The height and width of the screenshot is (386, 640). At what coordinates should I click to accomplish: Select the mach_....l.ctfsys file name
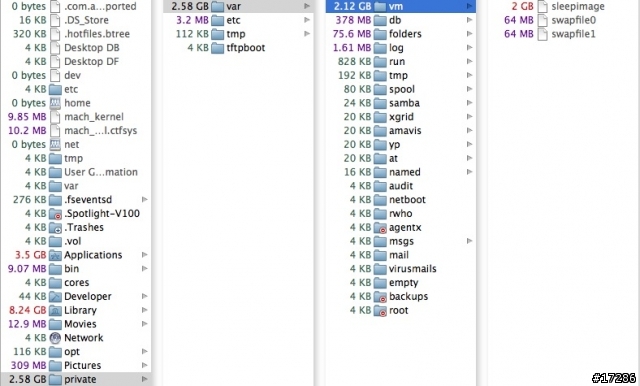[100, 131]
